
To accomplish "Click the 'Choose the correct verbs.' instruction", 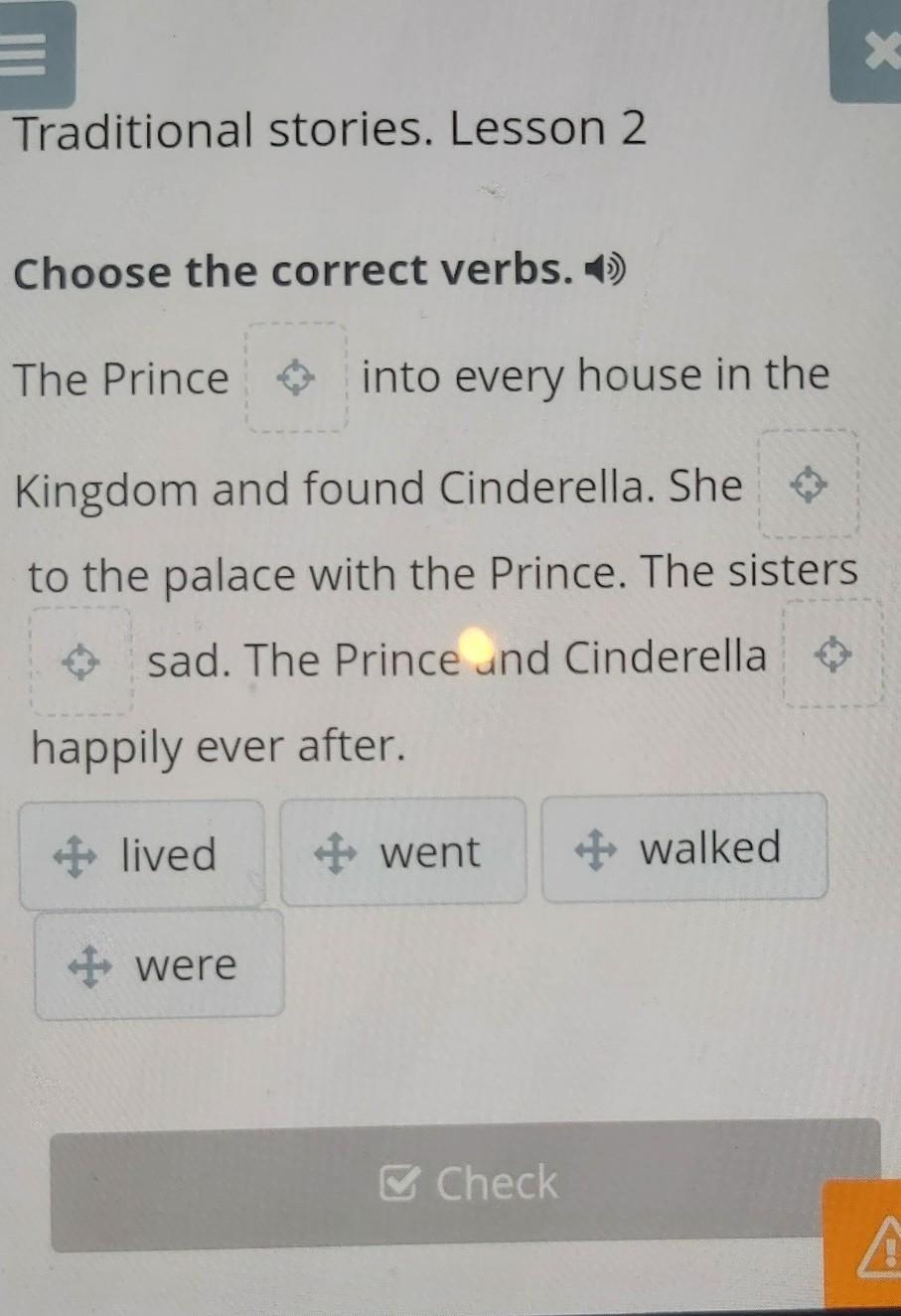I will click(294, 271).
